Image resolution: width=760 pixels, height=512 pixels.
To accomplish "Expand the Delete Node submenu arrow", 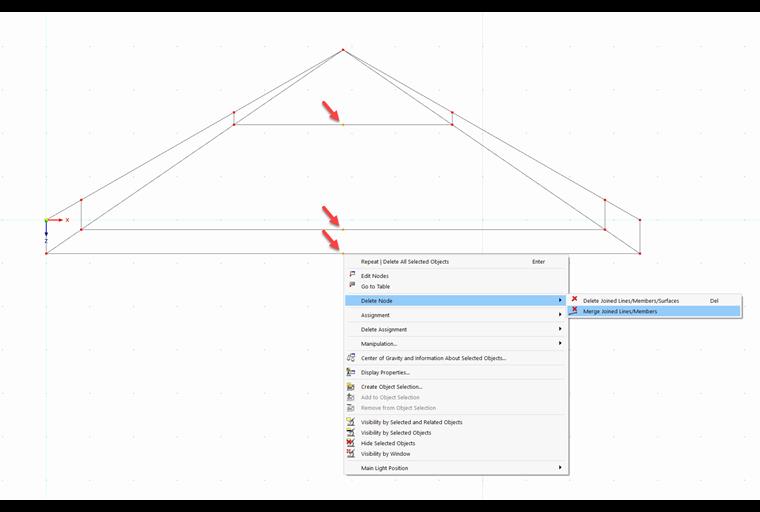I will (x=560, y=301).
